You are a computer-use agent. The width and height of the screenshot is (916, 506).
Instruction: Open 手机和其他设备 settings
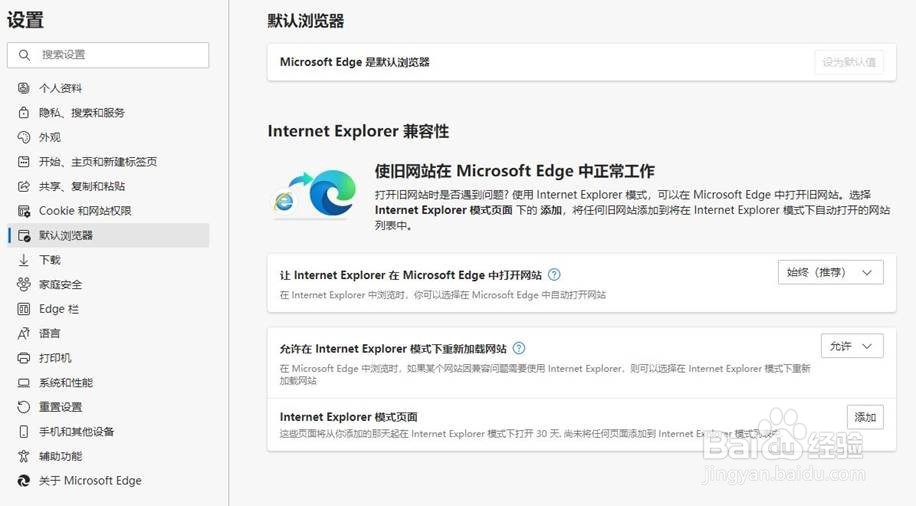pyautogui.click(x=108, y=432)
